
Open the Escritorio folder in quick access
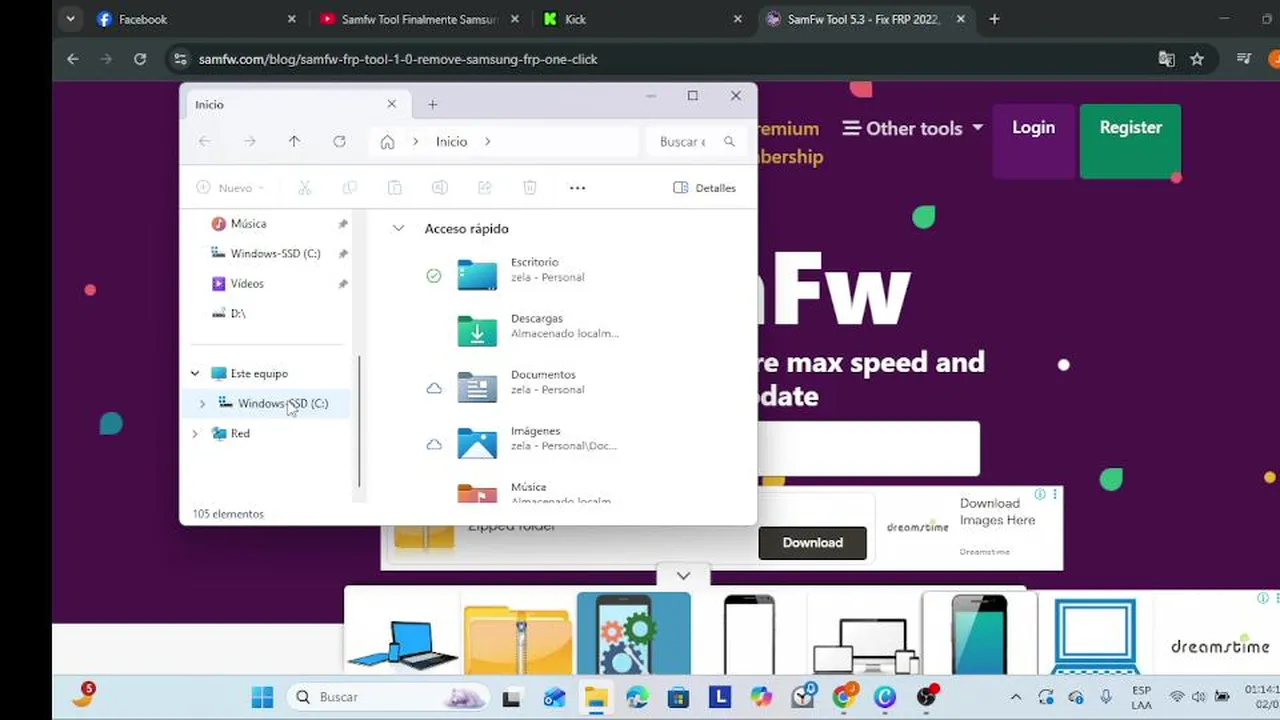click(x=520, y=270)
